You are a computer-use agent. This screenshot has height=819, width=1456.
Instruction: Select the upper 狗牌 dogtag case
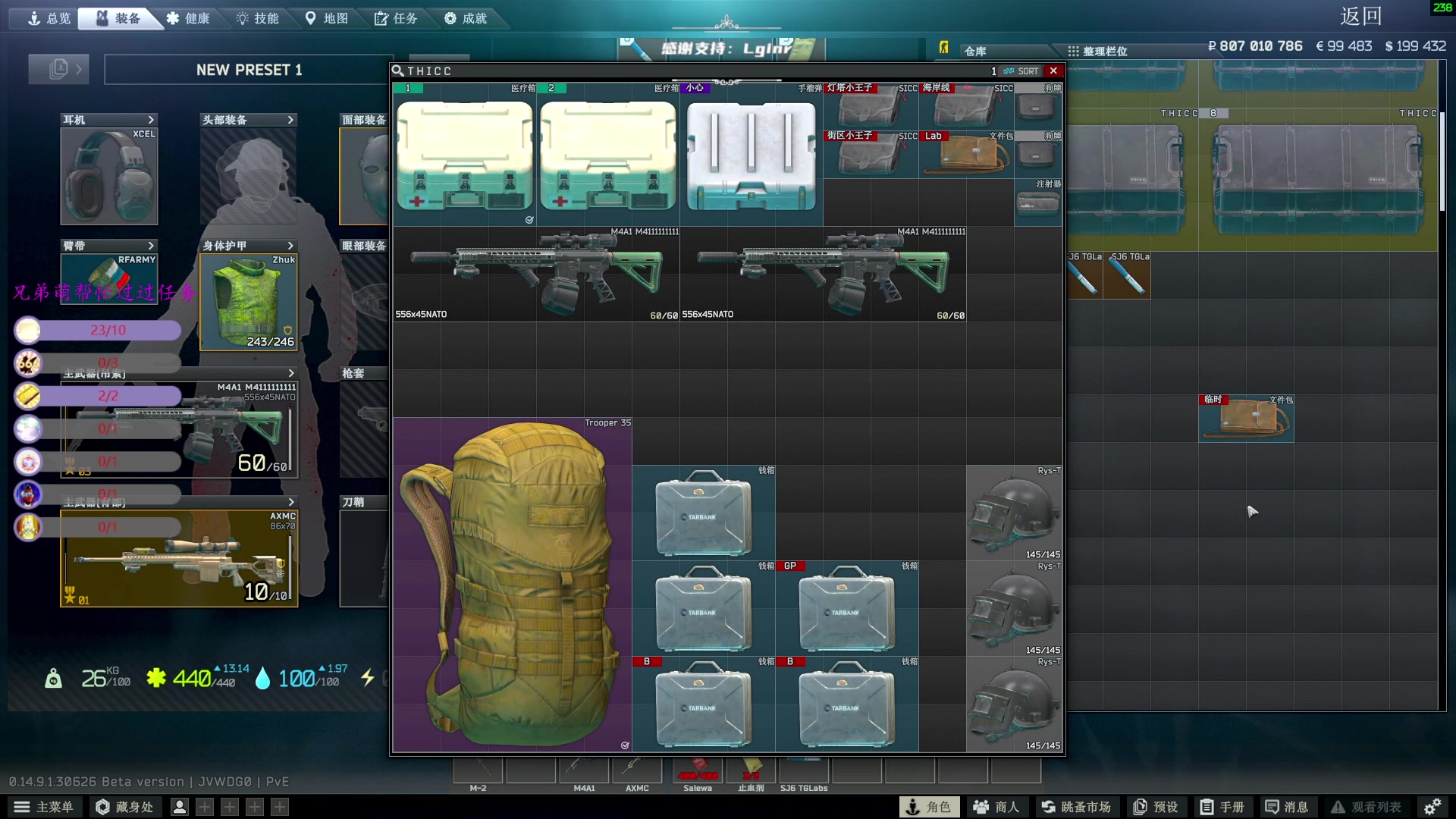click(x=1038, y=107)
